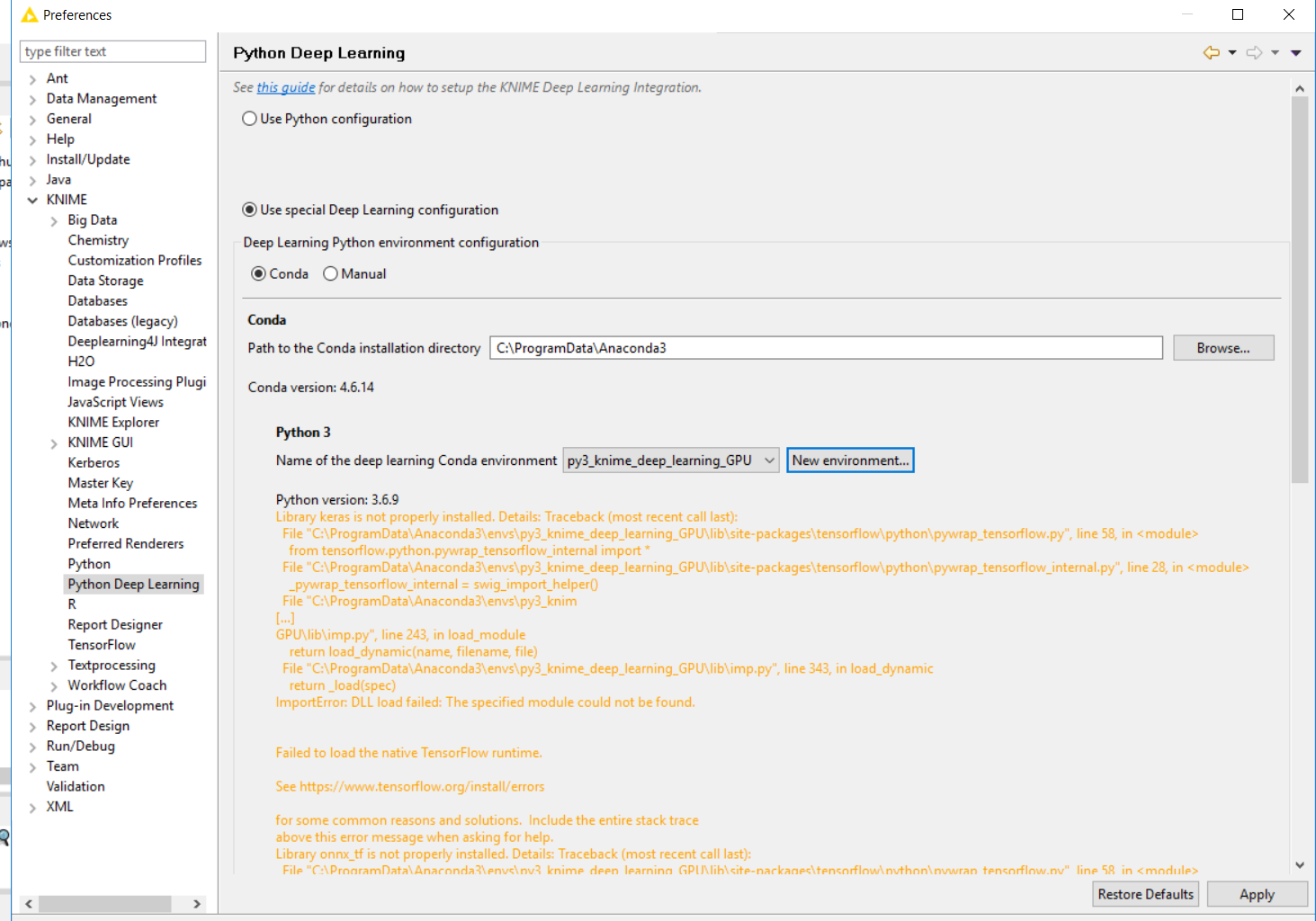Expand the Textprocessing tree node
Screen dimensions: 1316x921
(x=54, y=666)
